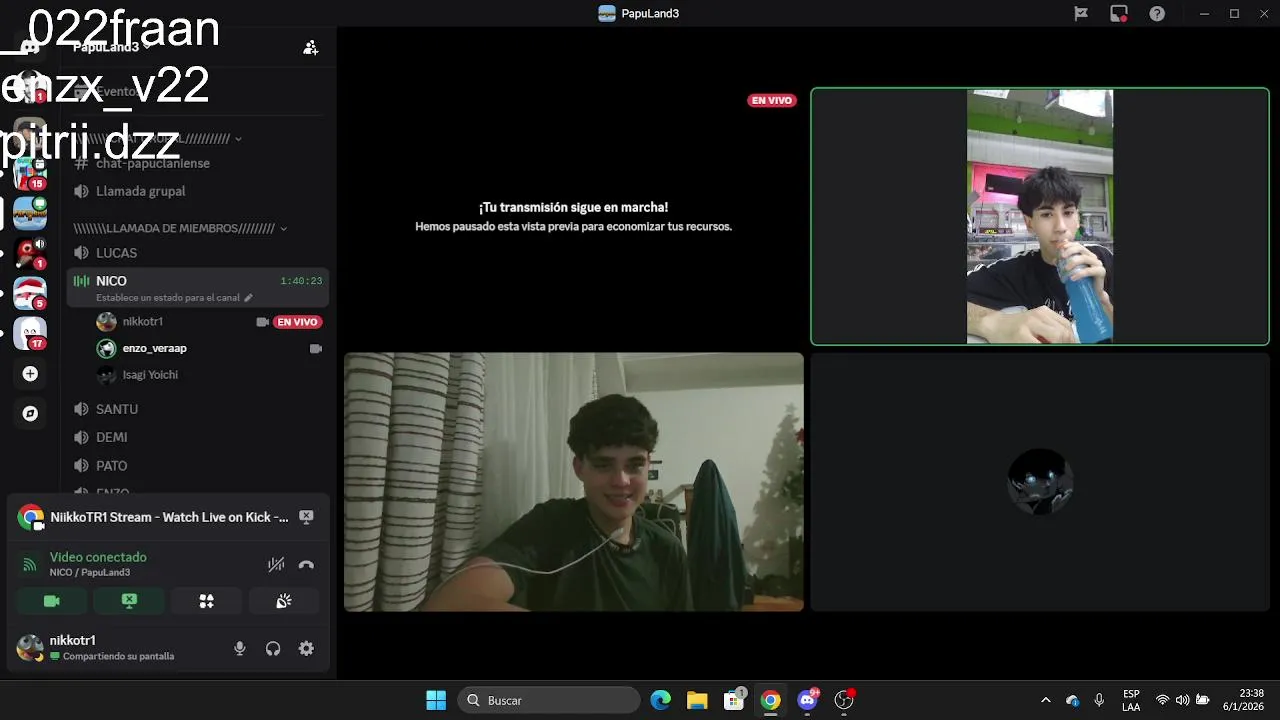Focus the Isagi Yoichi avatar tile
This screenshot has width=1280, height=720.
1040,481
